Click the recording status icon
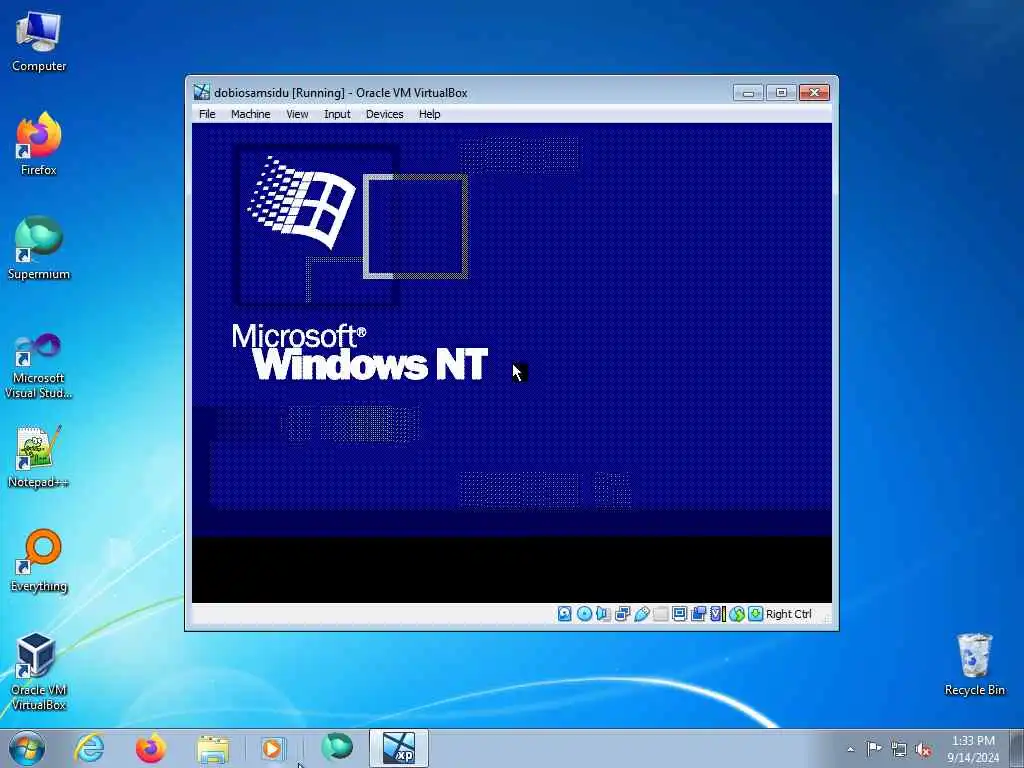The height and width of the screenshot is (768, 1024). (698, 614)
